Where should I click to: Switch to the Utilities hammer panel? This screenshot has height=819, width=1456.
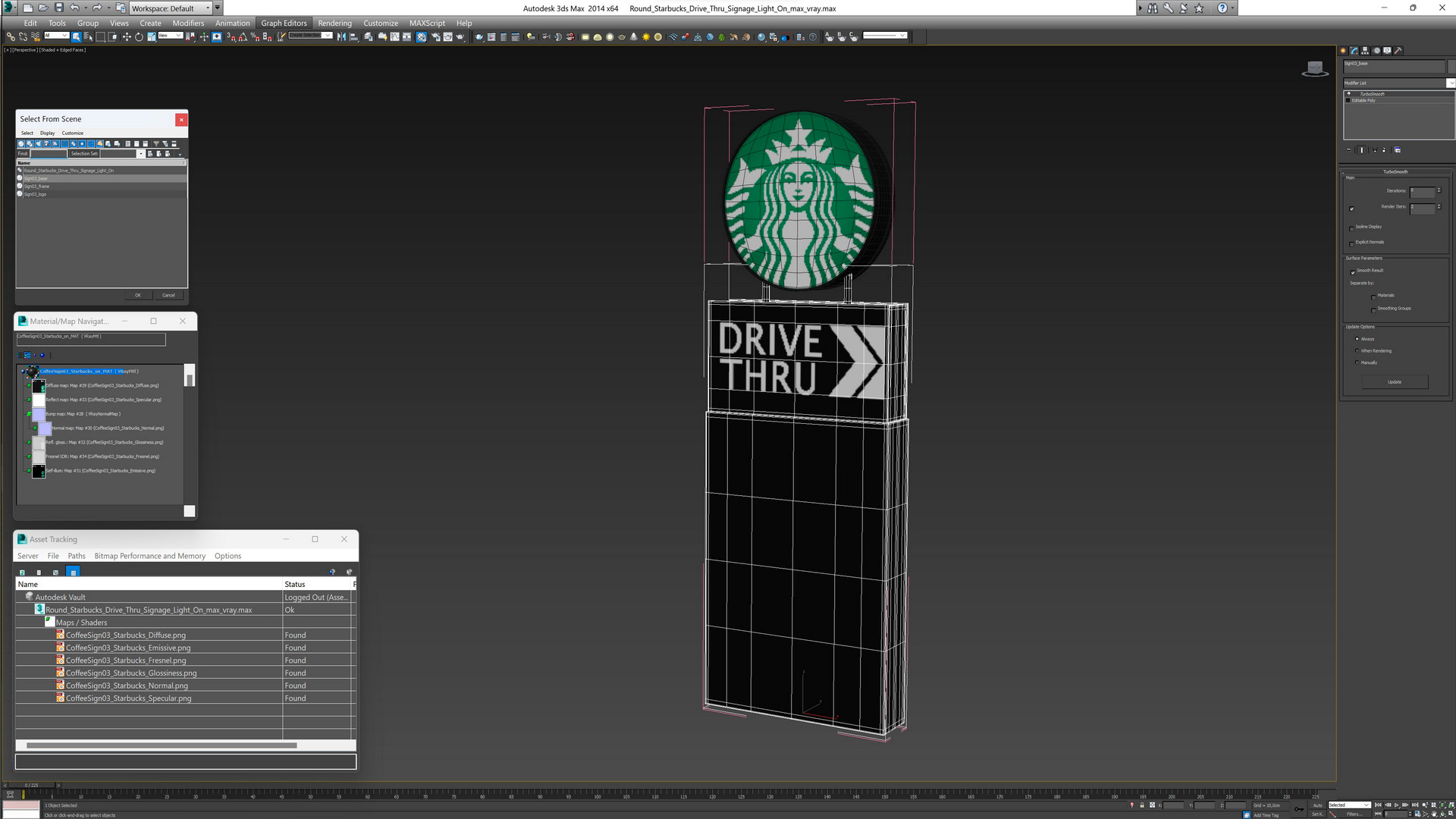[1398, 51]
